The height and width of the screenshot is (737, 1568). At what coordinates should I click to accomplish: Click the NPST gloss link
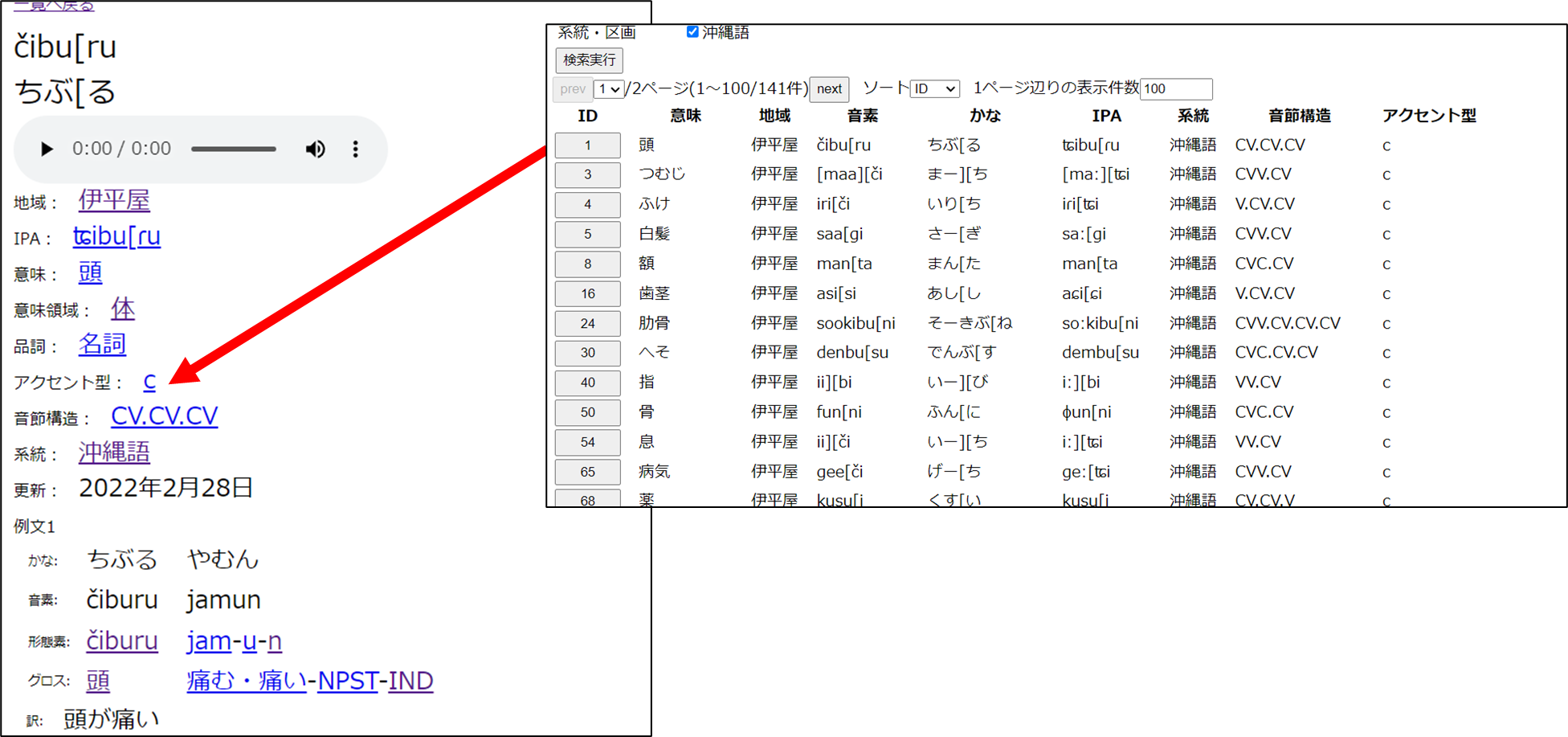tap(348, 682)
